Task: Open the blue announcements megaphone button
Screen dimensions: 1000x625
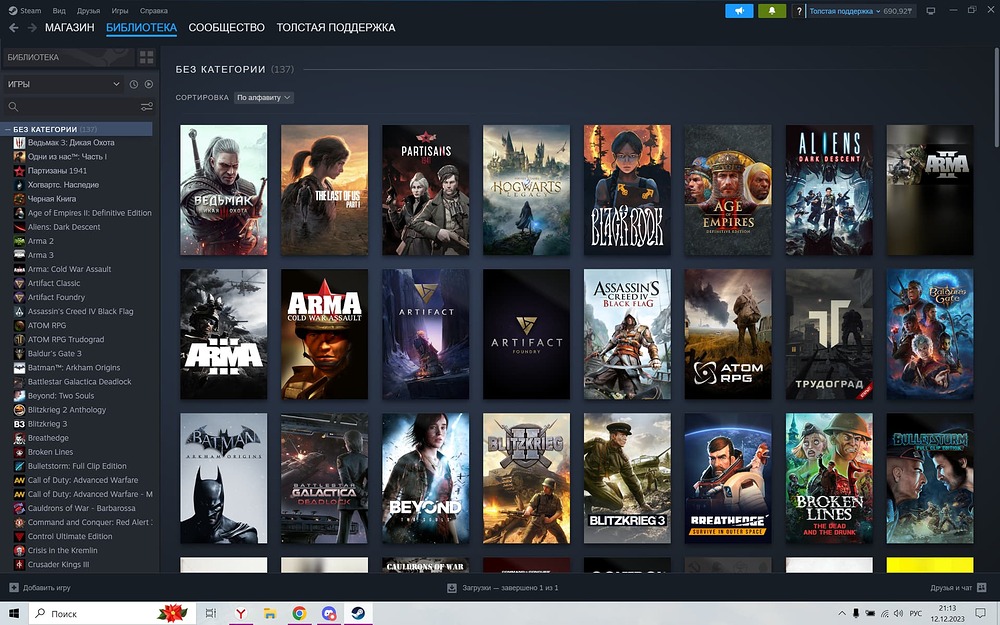Action: tap(739, 11)
